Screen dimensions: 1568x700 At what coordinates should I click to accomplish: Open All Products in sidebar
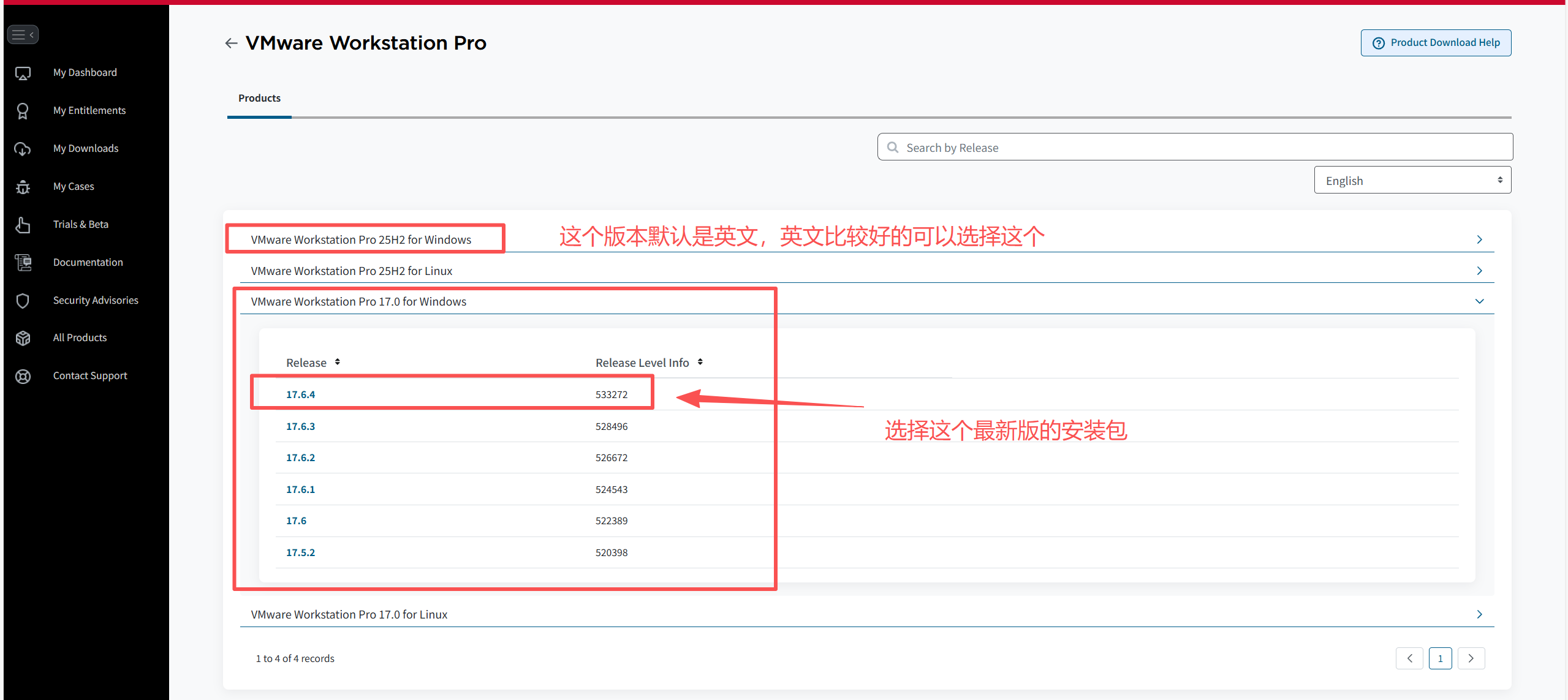click(80, 337)
